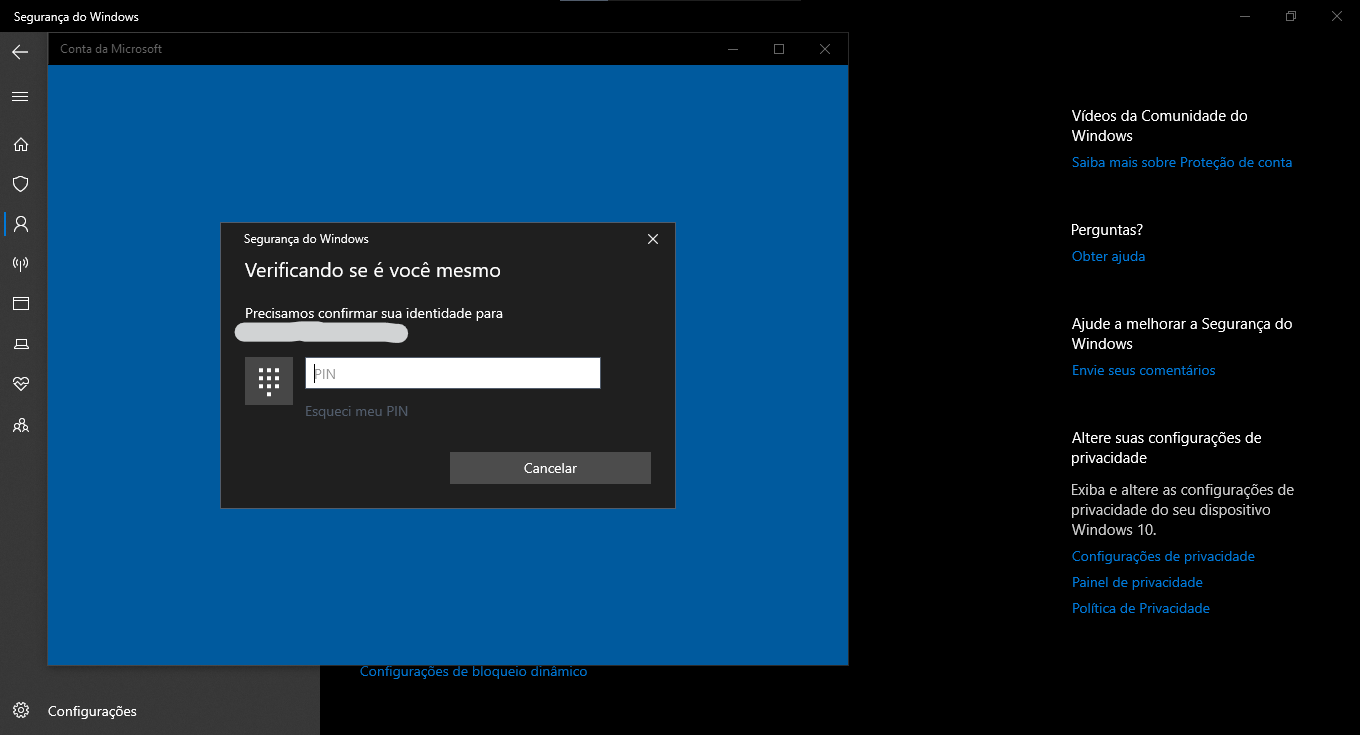Screen dimensions: 1360x735
Task: Focus the PIN input field
Action: tap(453, 373)
